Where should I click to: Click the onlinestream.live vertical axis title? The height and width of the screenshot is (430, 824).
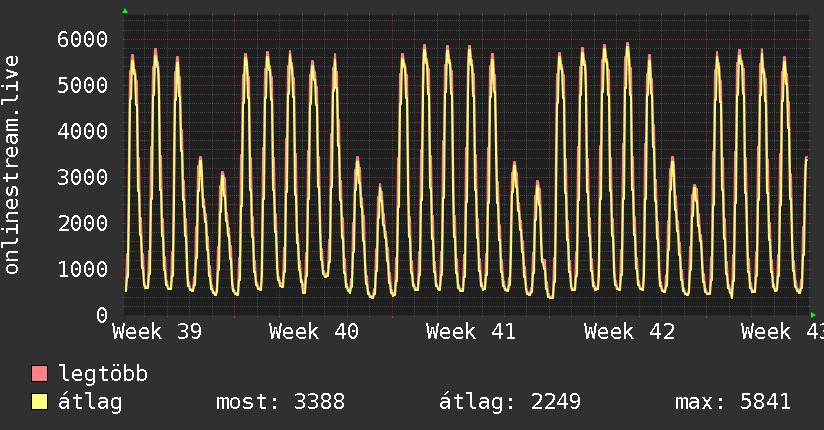(x=12, y=165)
